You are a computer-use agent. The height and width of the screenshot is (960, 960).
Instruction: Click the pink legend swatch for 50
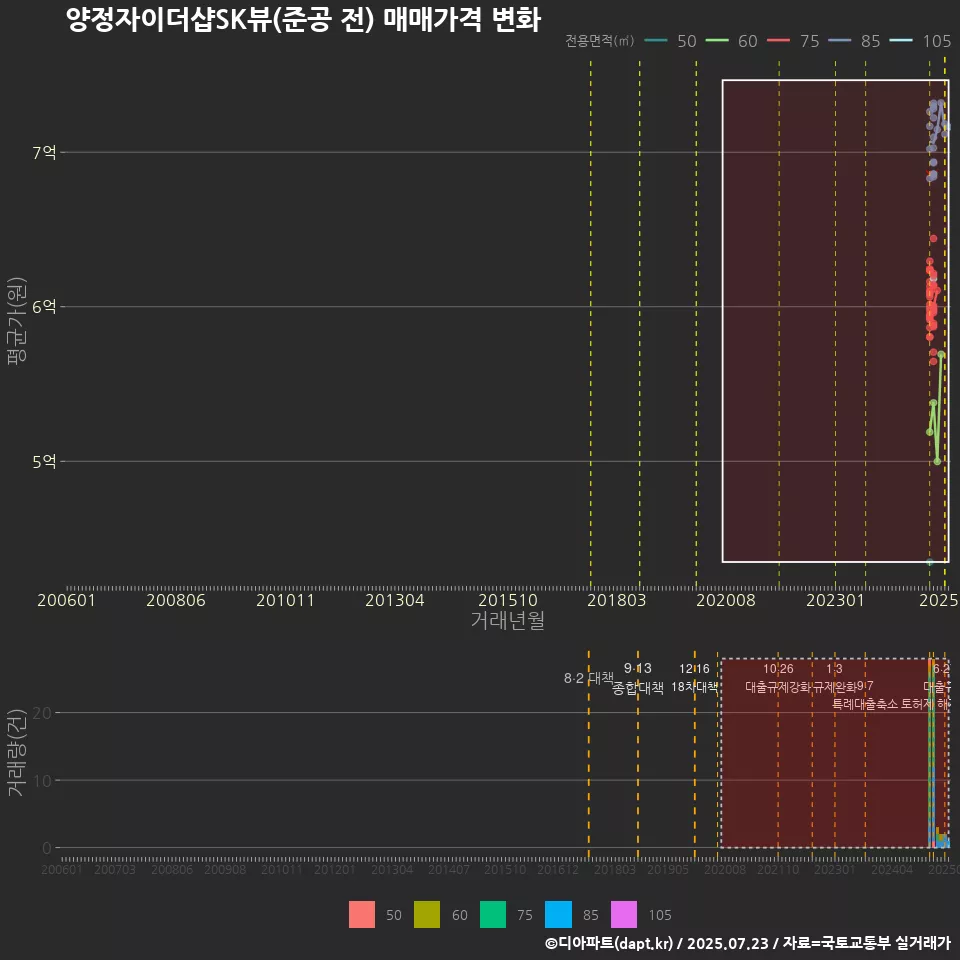coord(362,915)
